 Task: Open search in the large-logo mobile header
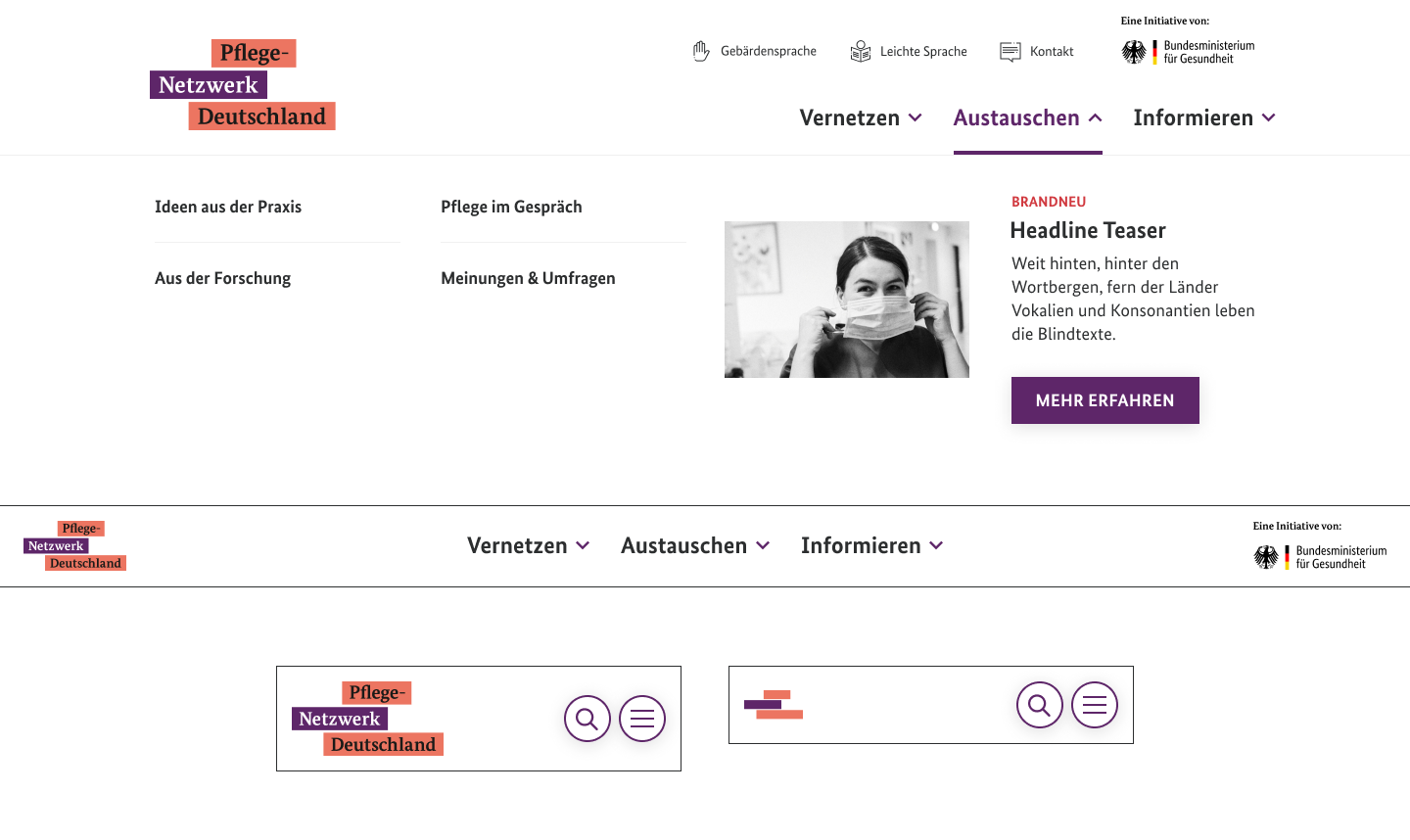(x=587, y=719)
